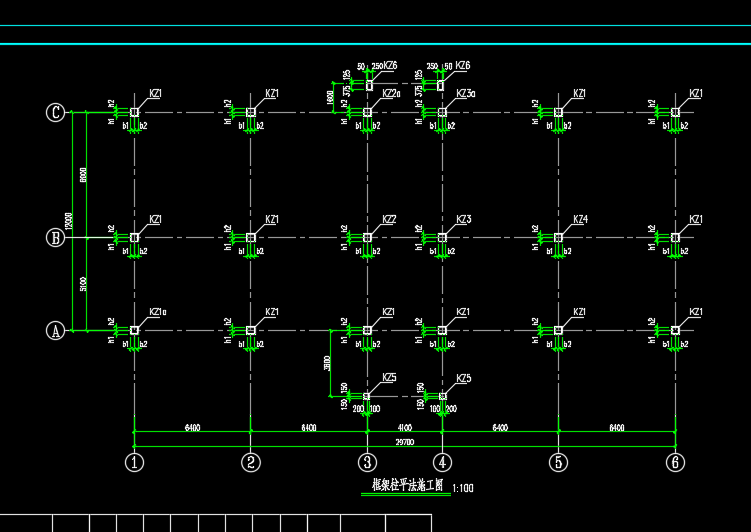Click the axis bubble labeled 6
Image resolution: width=751 pixels, height=532 pixels.
click(676, 462)
